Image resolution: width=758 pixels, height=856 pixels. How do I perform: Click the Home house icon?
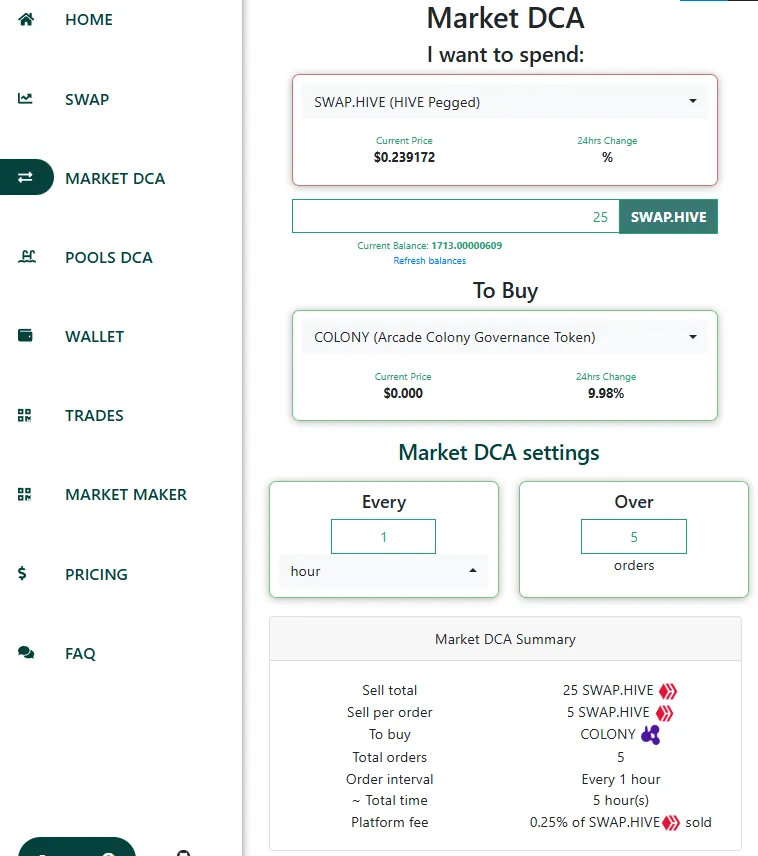(26, 20)
